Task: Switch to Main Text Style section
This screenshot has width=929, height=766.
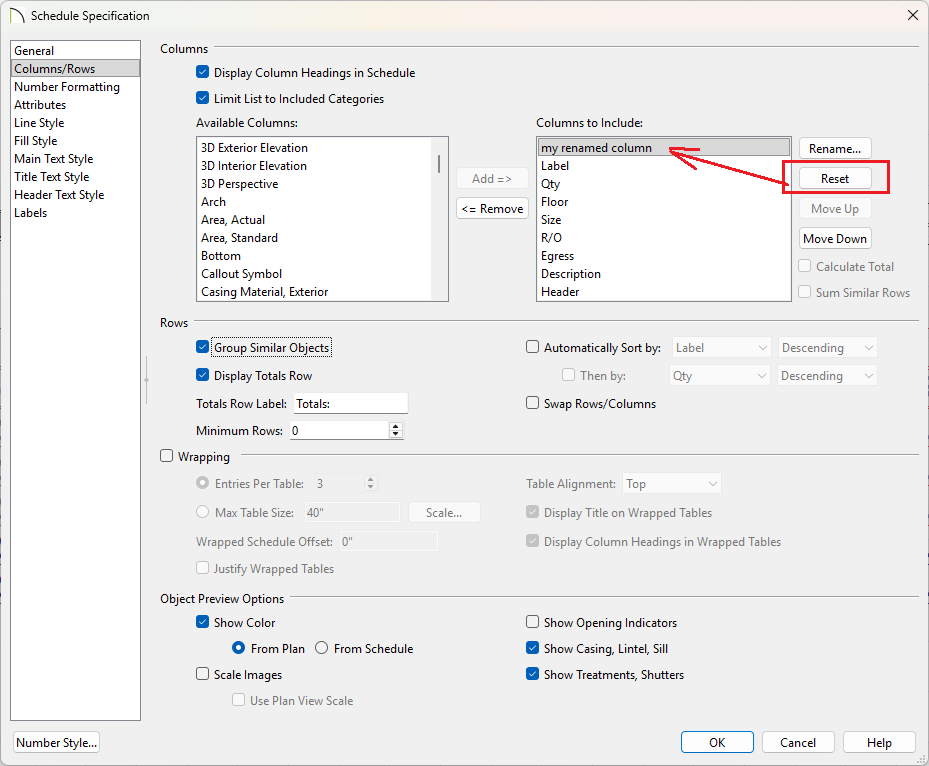Action: pyautogui.click(x=53, y=159)
